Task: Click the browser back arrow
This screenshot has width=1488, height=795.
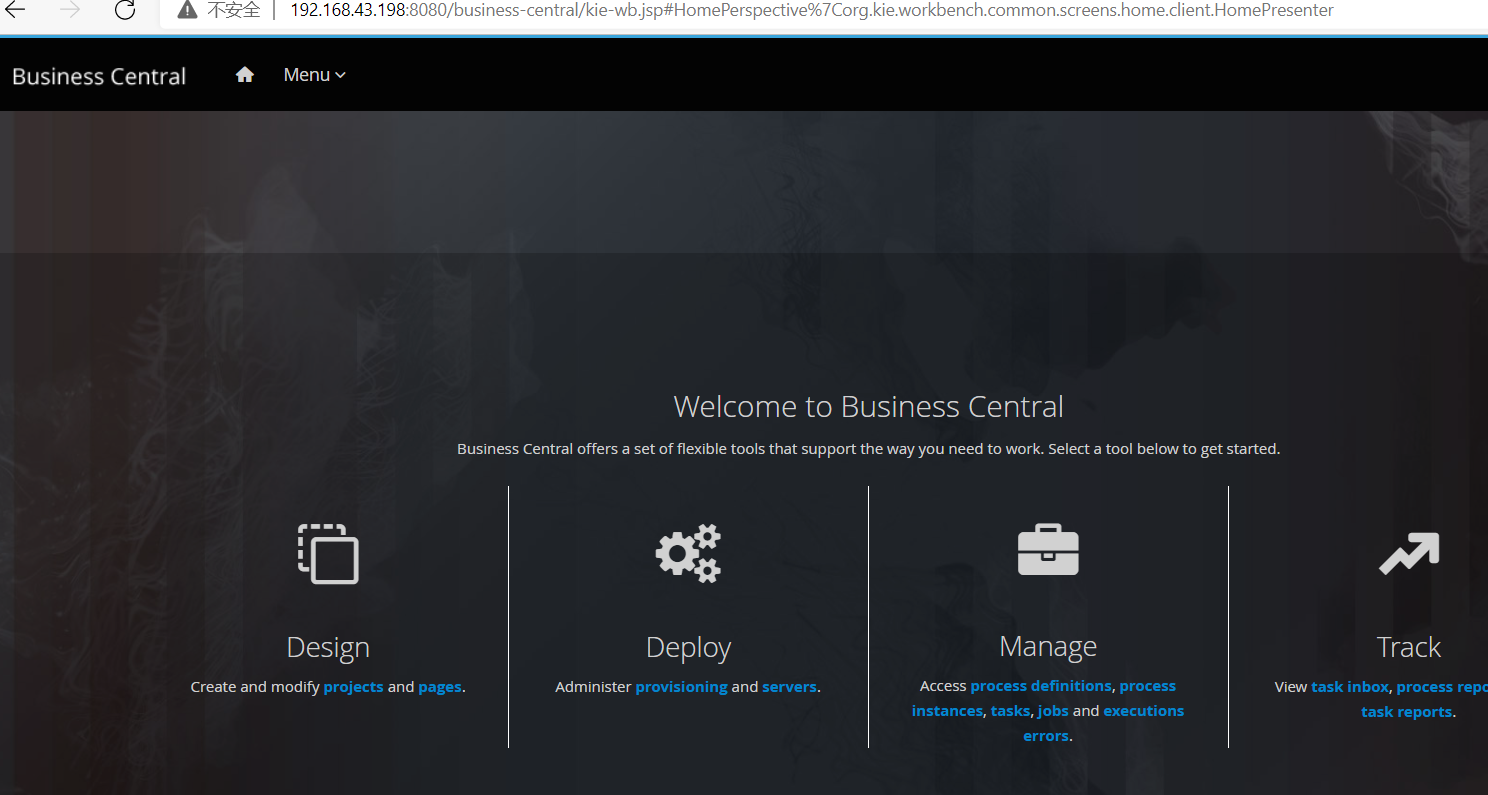Action: 14,10
